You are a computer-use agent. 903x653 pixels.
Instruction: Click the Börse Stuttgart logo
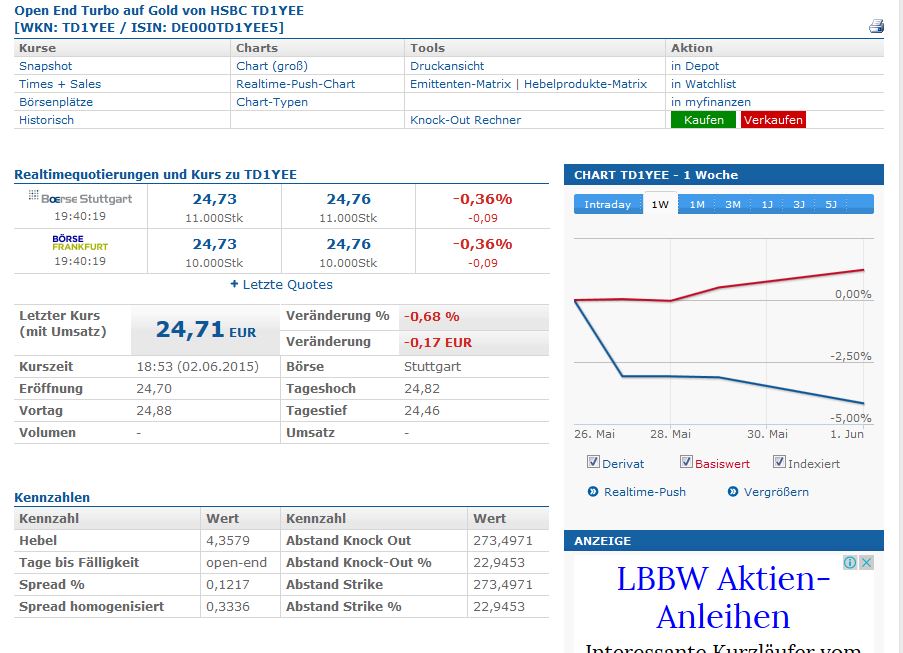[80, 198]
